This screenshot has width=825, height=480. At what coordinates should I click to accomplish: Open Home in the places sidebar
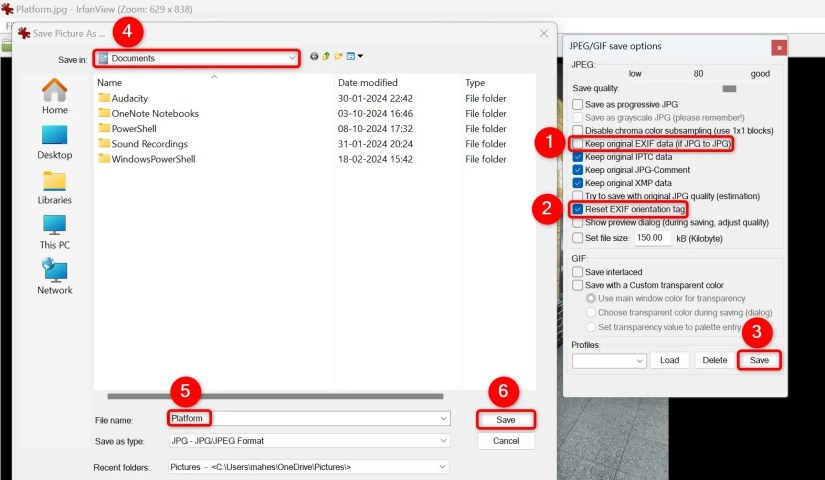55,96
